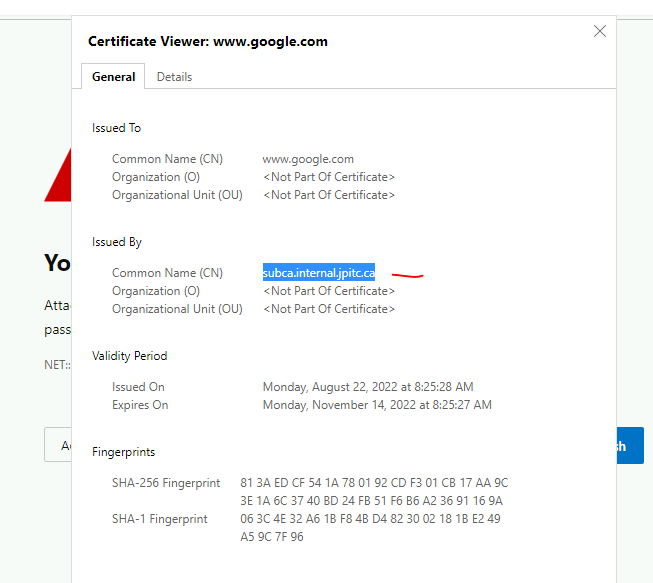
Task: Switch to the Details tab
Action: point(174,77)
